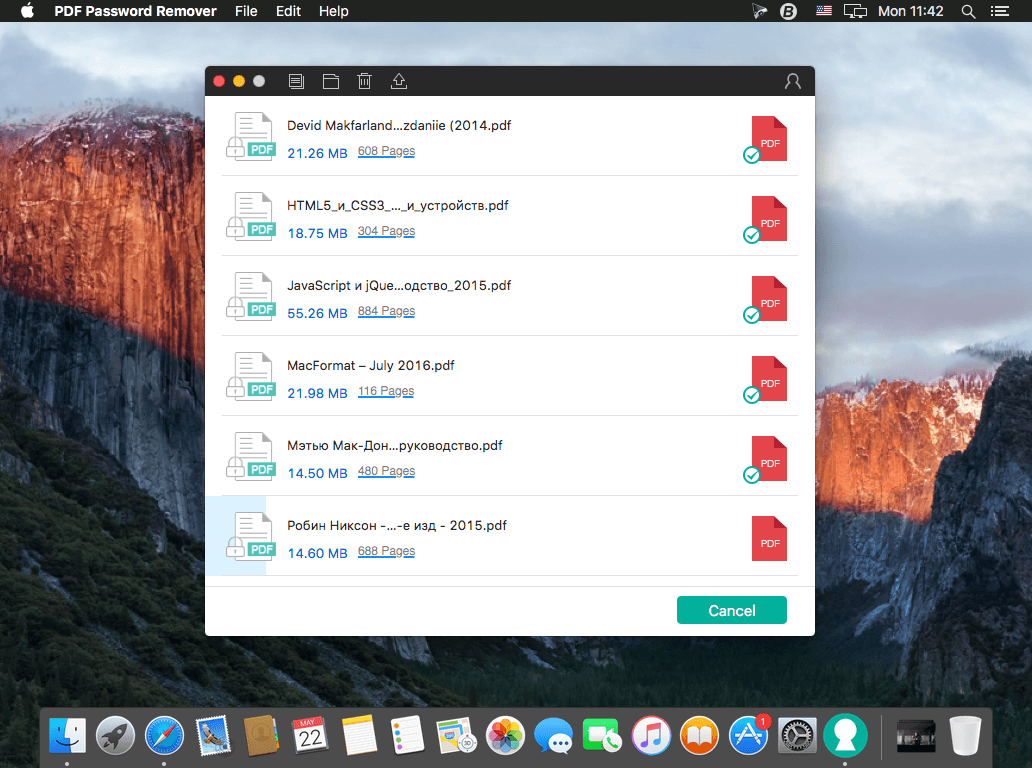
Task: Open Photos from the Dock
Action: click(505, 735)
